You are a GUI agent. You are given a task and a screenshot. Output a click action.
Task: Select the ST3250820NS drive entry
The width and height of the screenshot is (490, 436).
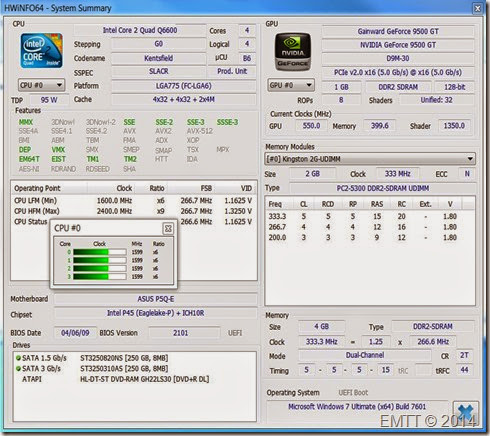tap(124, 358)
